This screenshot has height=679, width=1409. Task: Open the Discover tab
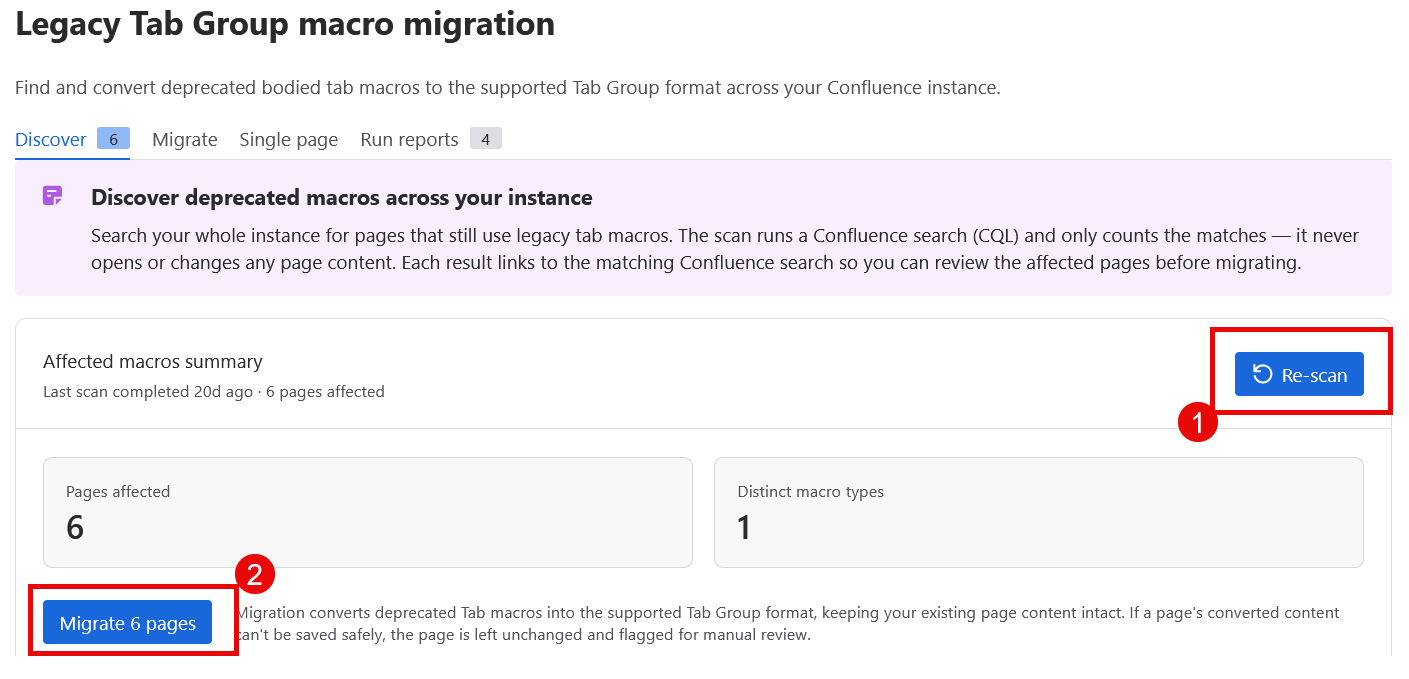pos(51,140)
